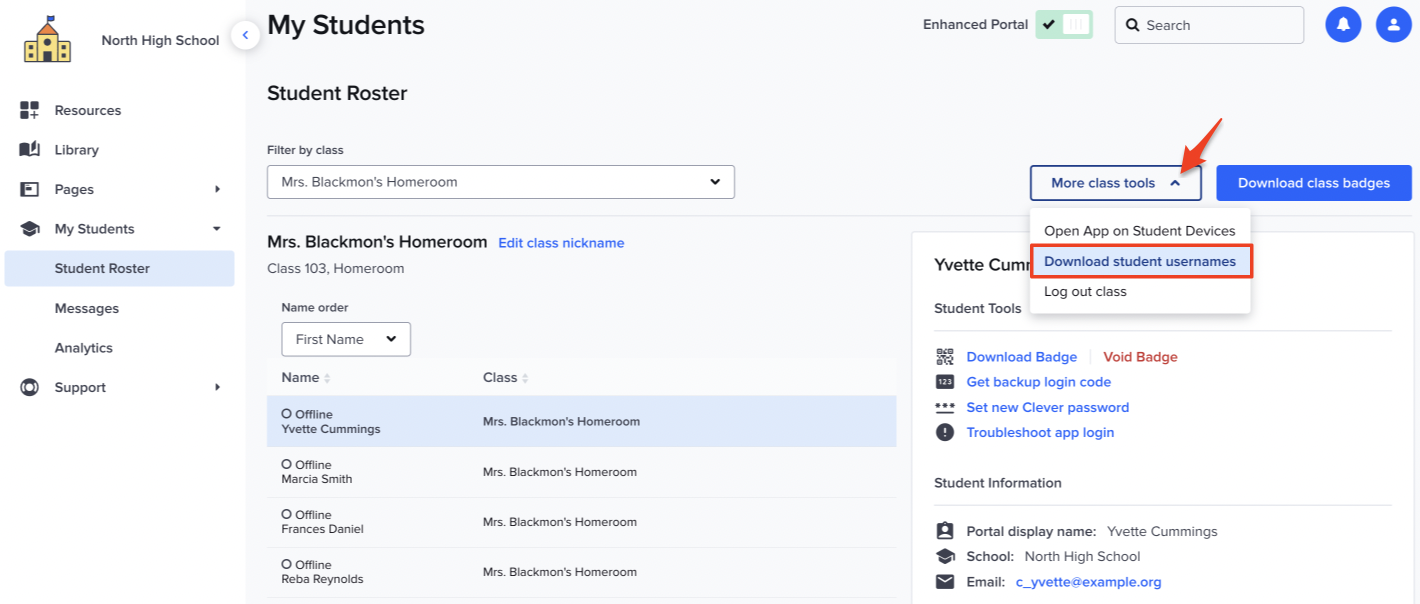Select the My Students sidebar icon

27,228
